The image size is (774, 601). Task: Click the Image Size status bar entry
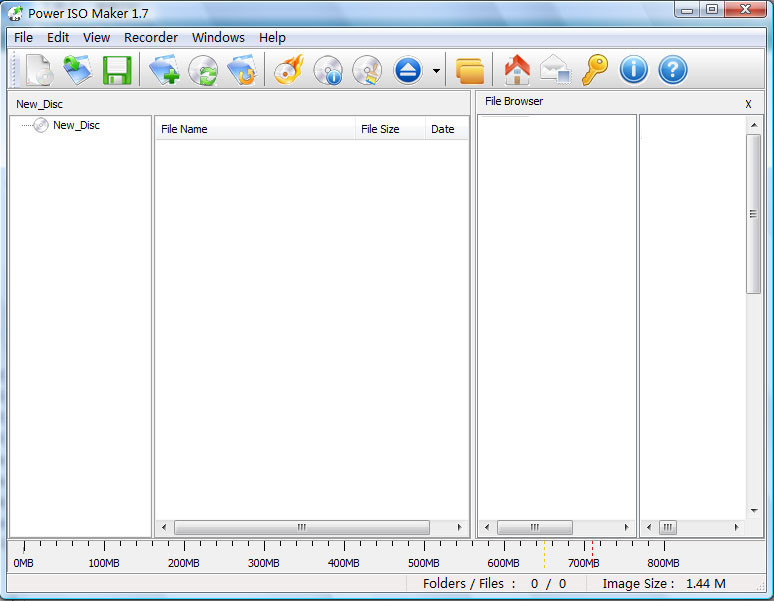click(x=664, y=584)
